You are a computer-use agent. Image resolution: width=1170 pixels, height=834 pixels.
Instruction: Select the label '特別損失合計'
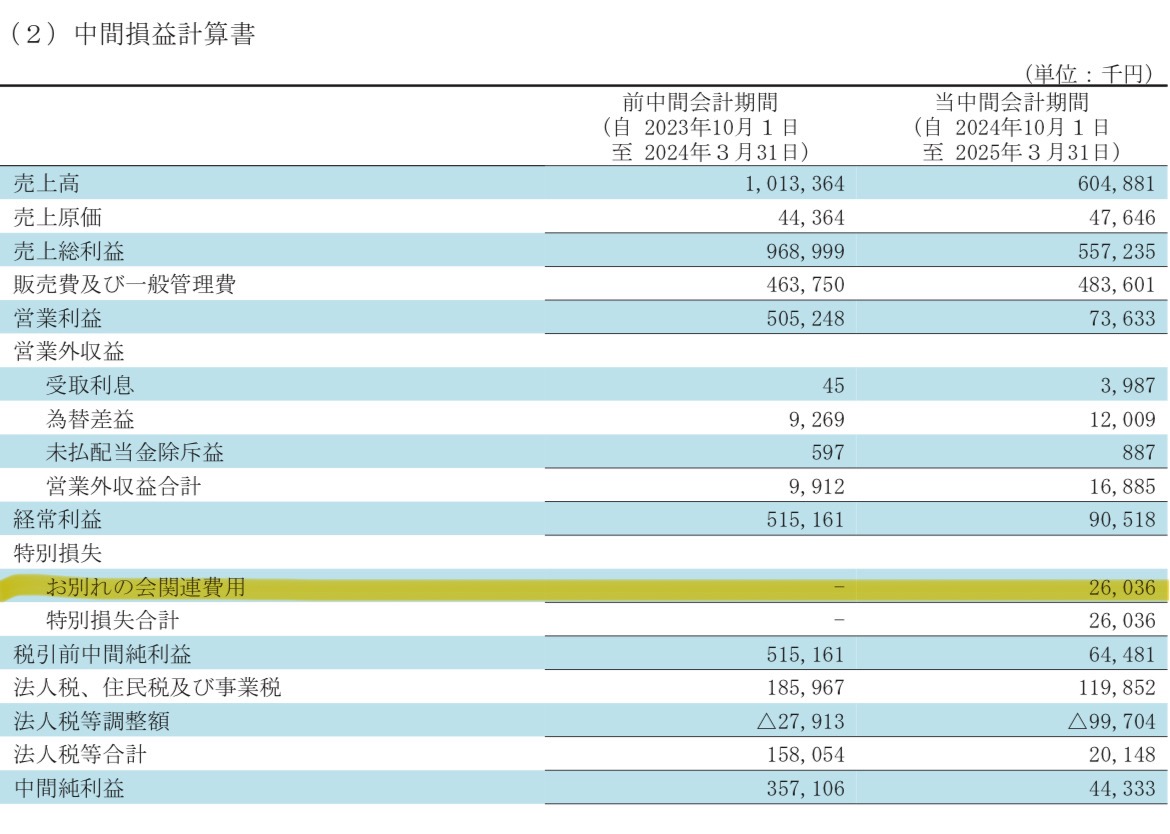pos(113,620)
